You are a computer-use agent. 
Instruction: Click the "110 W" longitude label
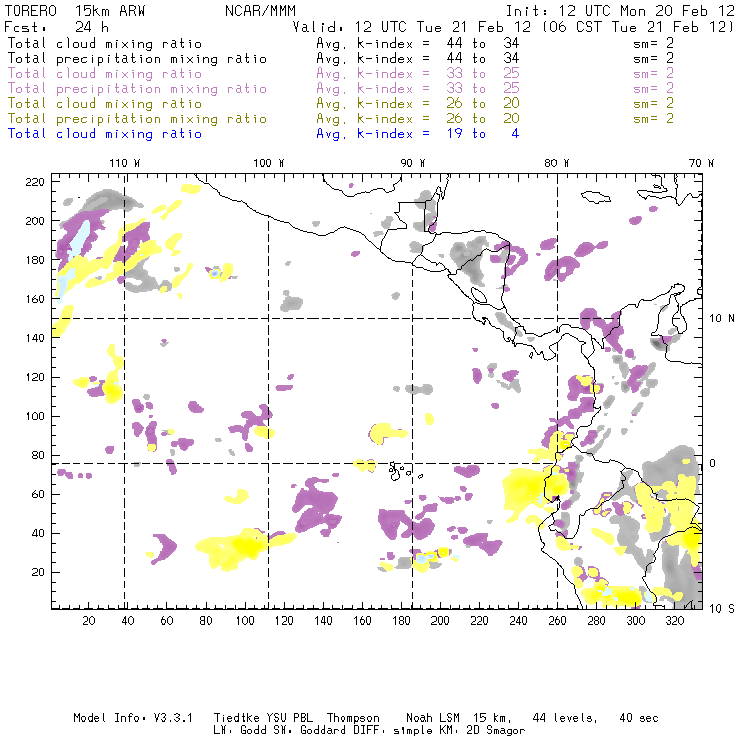point(125,163)
